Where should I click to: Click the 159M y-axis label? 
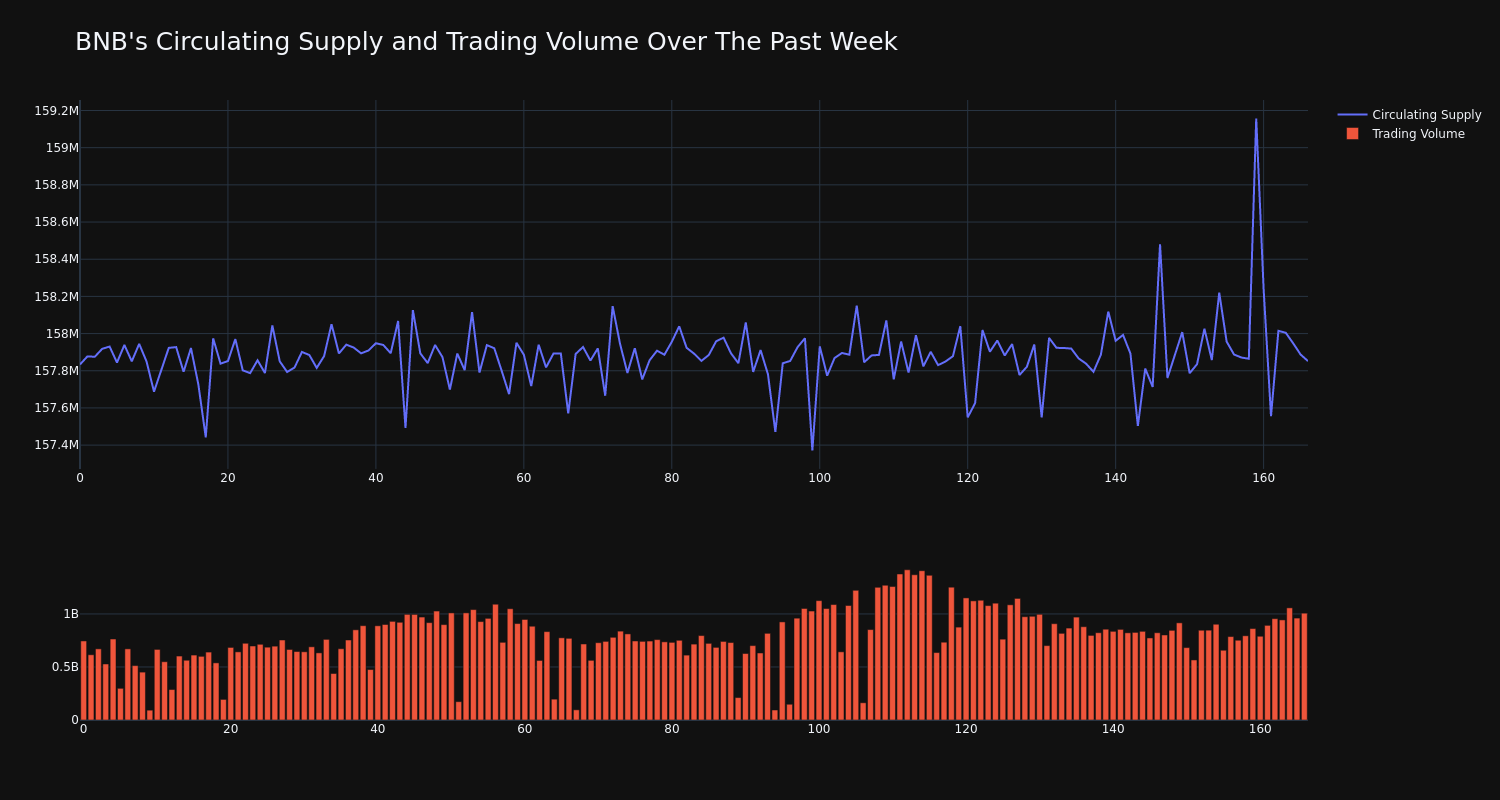pos(62,148)
